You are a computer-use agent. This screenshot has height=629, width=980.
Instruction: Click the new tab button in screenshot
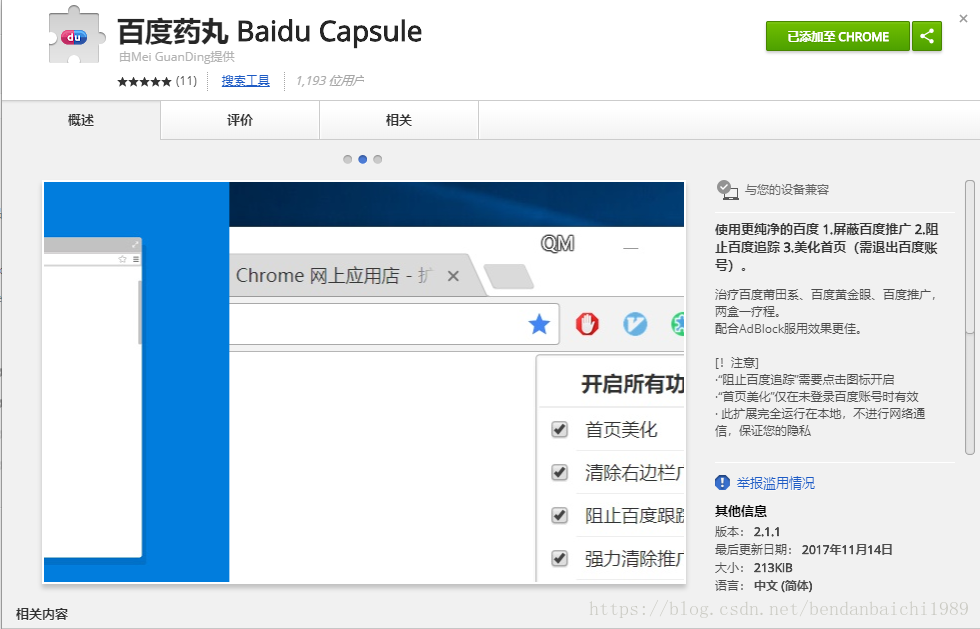[x=509, y=276]
